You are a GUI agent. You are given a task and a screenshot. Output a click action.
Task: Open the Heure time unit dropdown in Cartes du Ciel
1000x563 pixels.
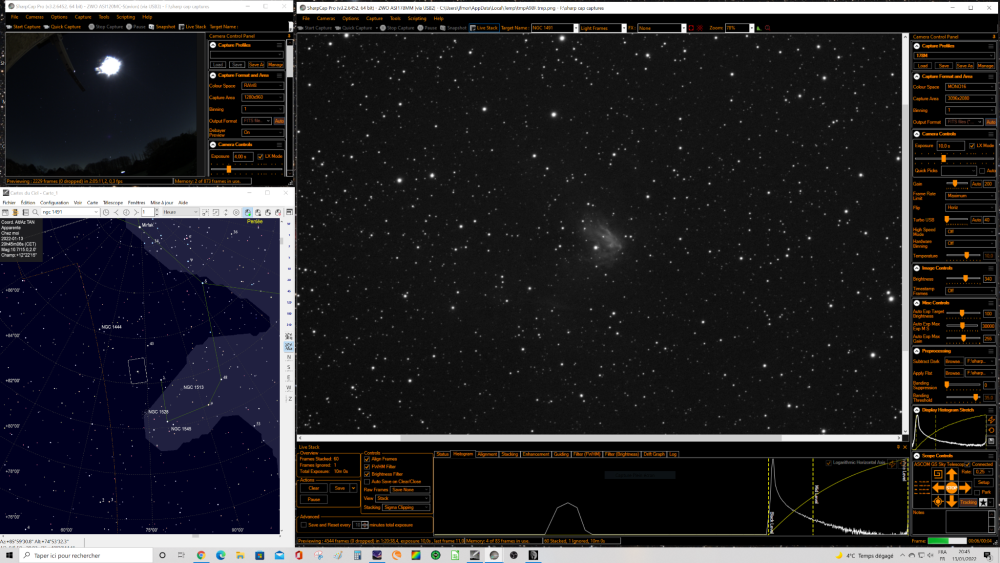point(180,212)
